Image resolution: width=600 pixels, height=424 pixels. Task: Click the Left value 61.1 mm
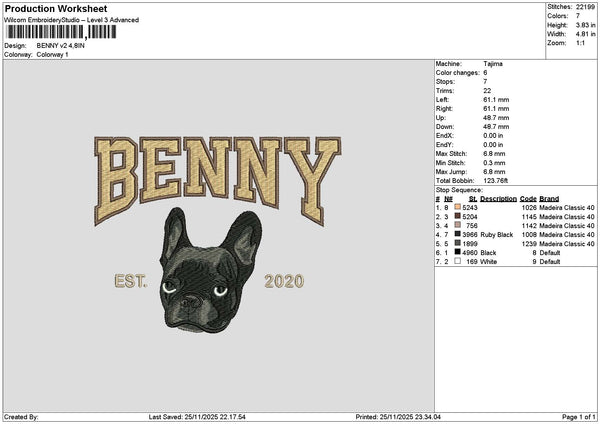coord(496,99)
